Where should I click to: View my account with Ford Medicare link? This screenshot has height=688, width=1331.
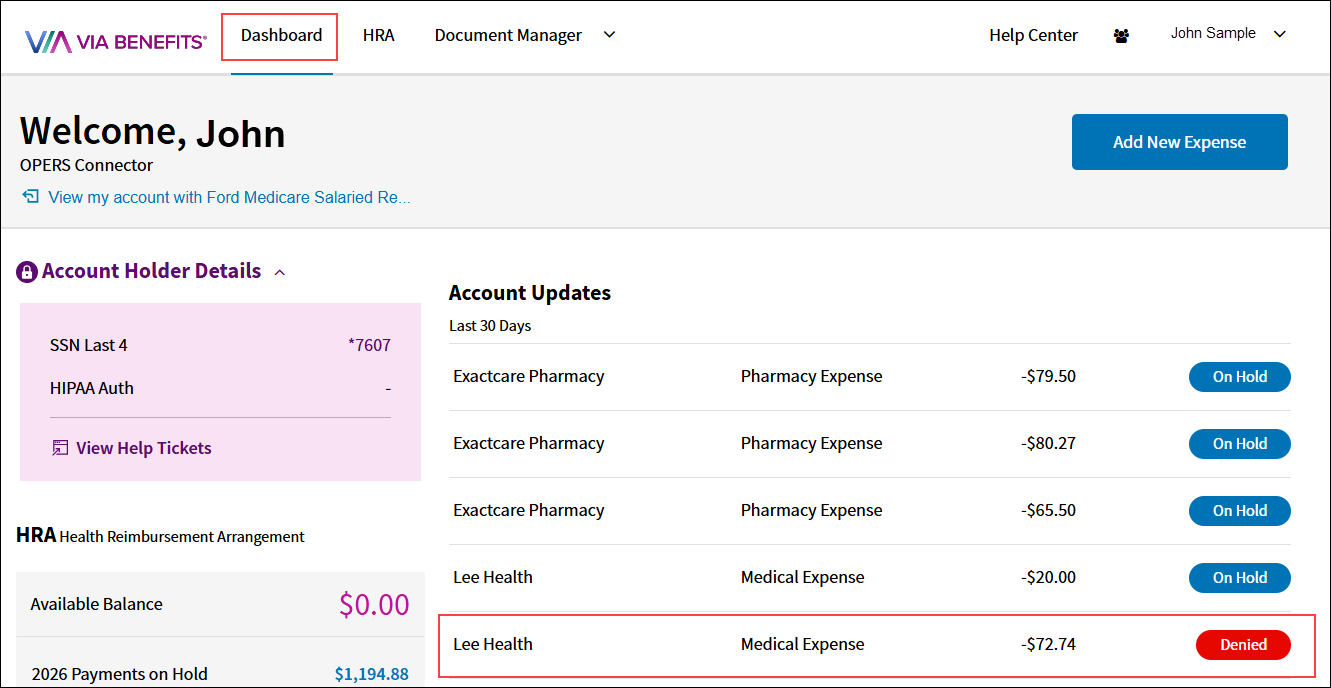pos(229,197)
